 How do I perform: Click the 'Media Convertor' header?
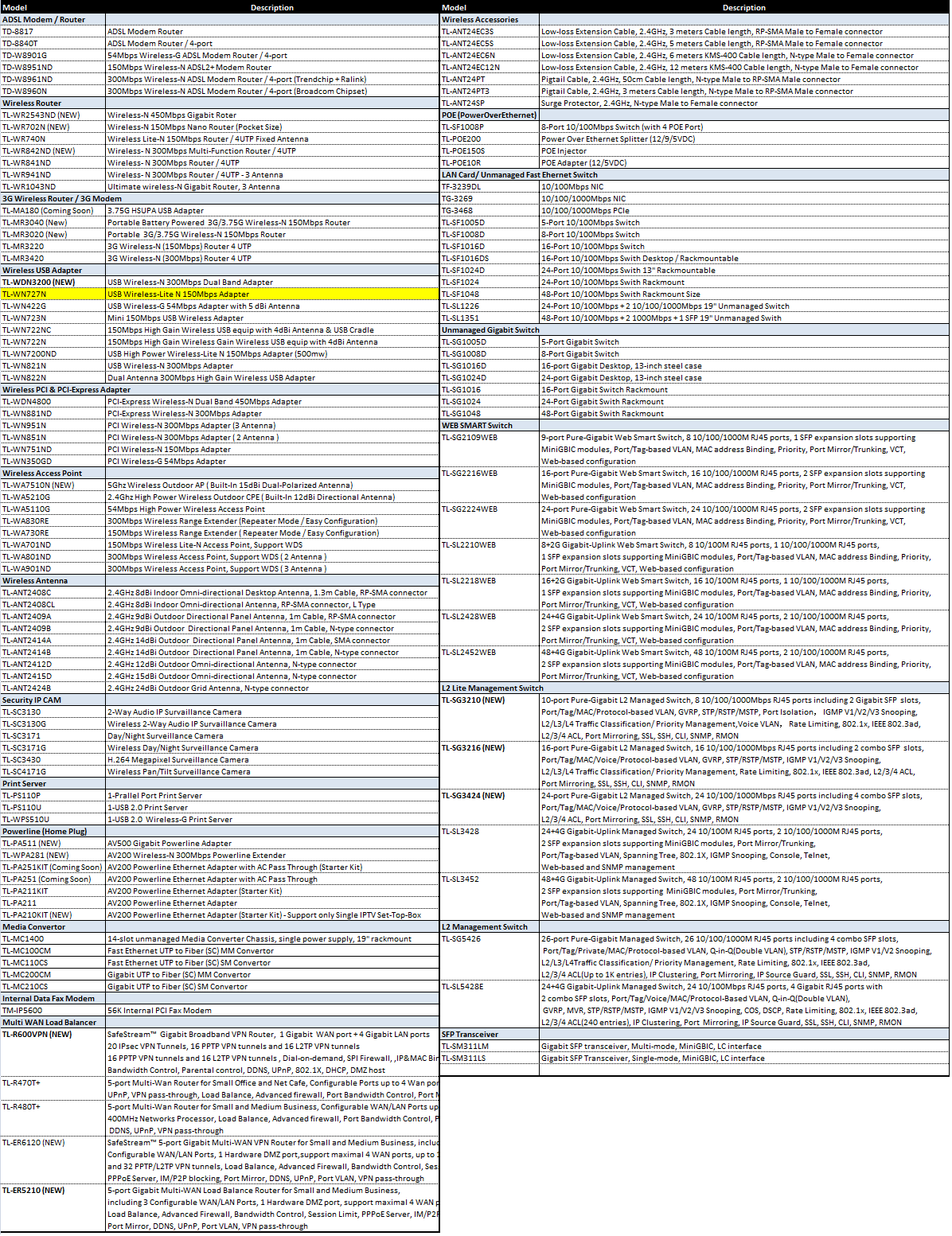tap(53, 927)
